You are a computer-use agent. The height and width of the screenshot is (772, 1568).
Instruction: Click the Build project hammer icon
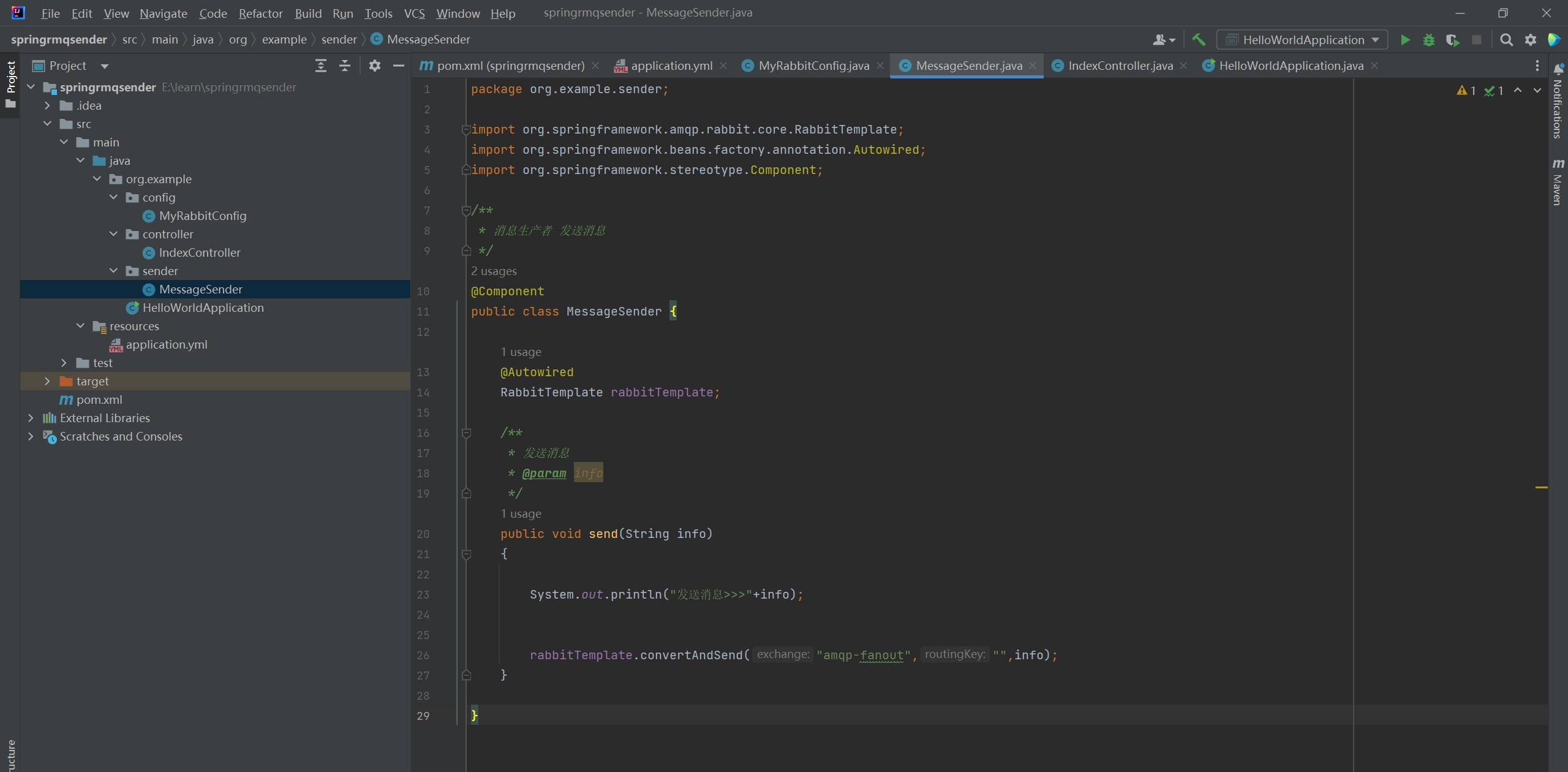point(1199,40)
